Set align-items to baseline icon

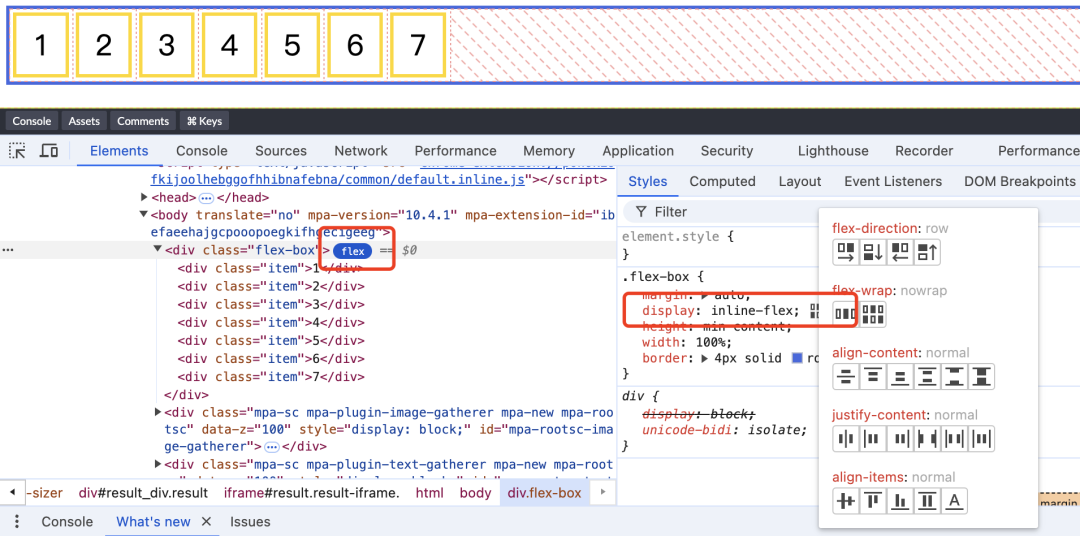click(x=955, y=501)
